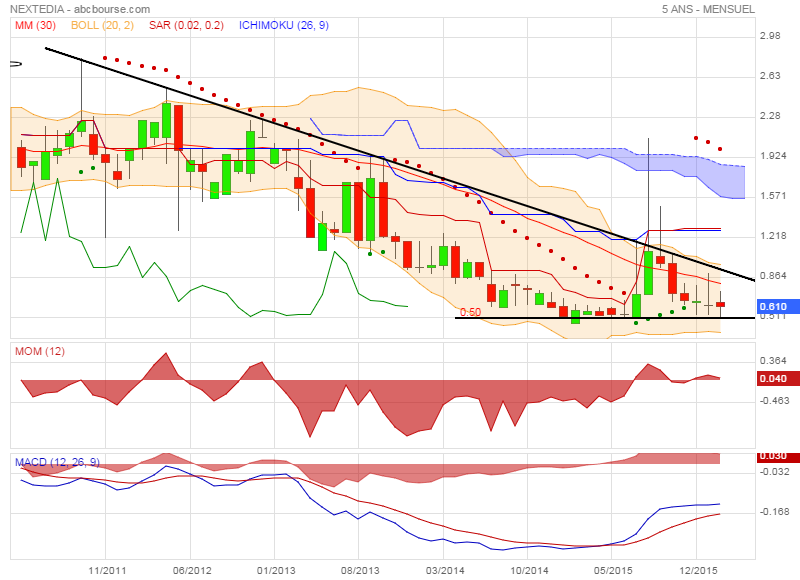Click the 1.571 price axis value

pyautogui.click(x=773, y=196)
